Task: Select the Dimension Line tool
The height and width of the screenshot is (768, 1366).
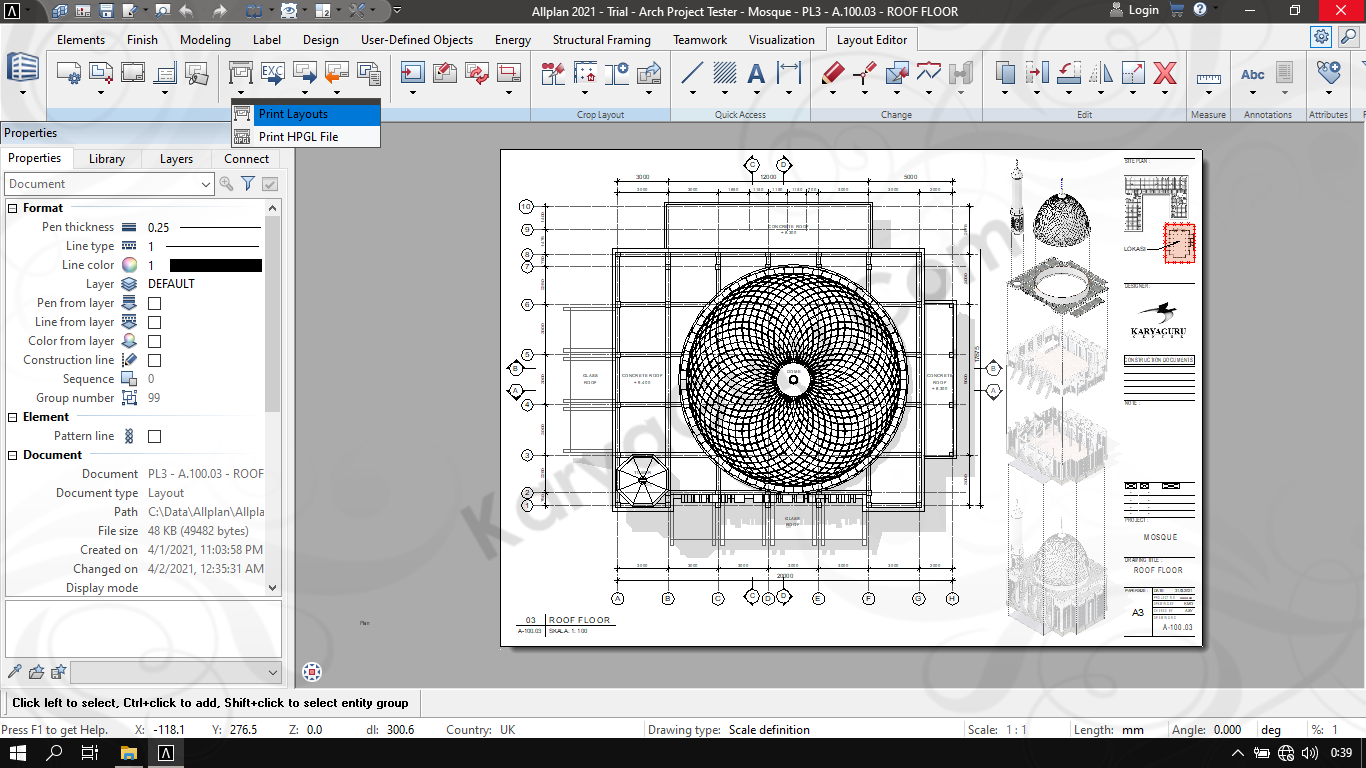Action: tap(789, 73)
